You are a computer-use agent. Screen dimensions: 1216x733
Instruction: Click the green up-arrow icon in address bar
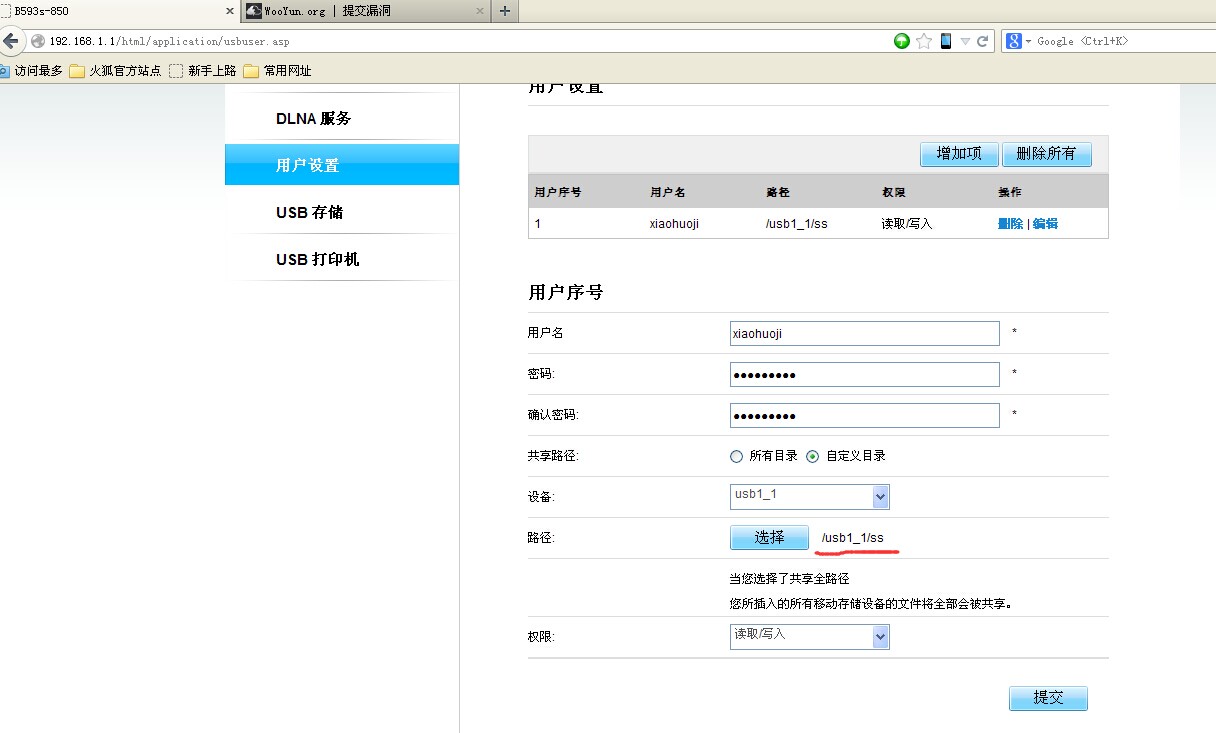click(902, 41)
